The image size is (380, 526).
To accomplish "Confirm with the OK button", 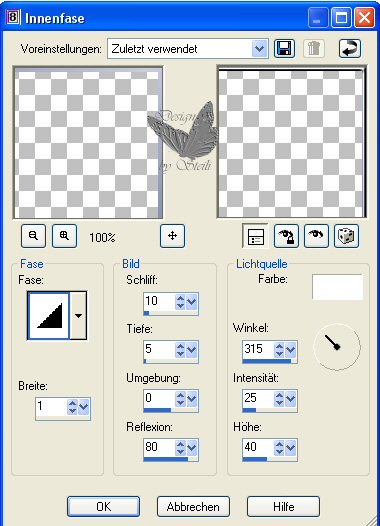I will pos(104,507).
